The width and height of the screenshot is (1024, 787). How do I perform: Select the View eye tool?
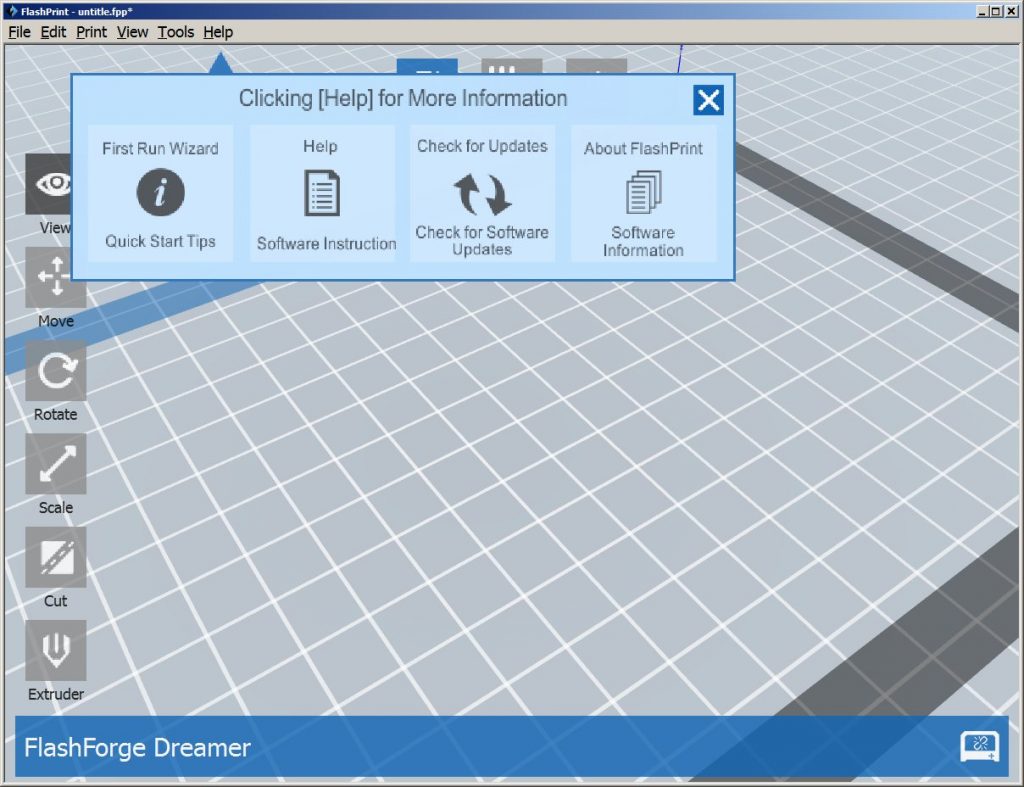coord(48,184)
